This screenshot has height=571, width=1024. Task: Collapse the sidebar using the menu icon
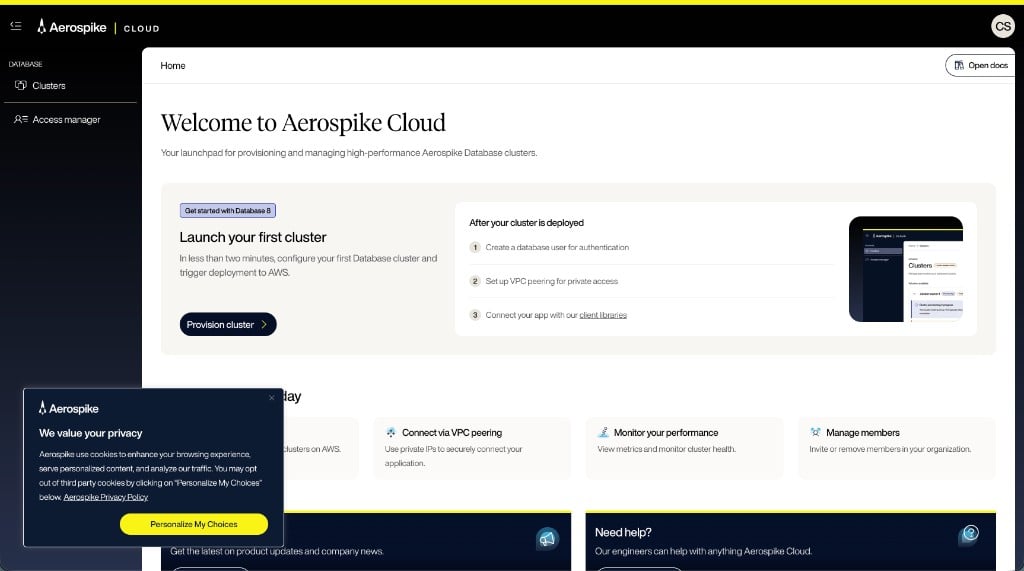click(x=16, y=26)
